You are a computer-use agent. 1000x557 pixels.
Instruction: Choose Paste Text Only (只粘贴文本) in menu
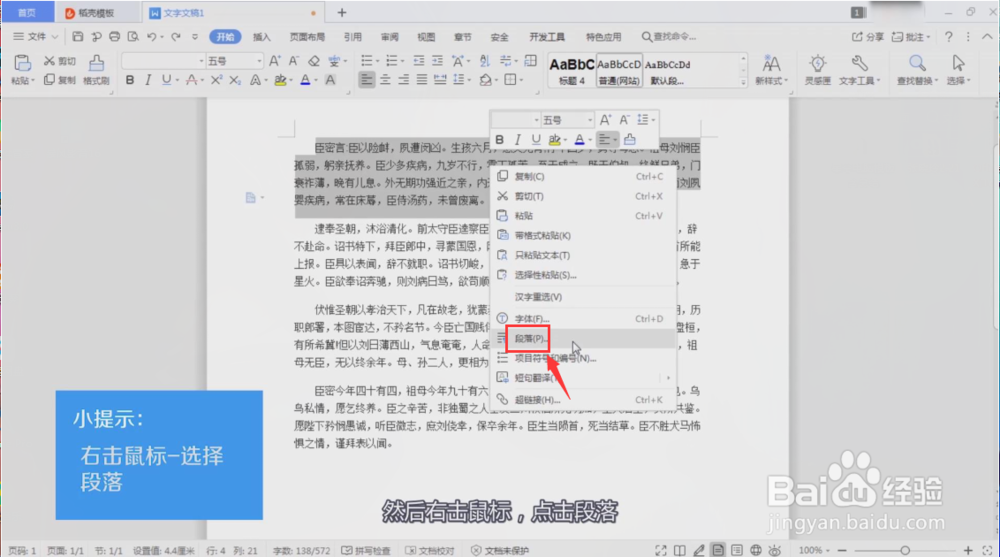point(585,255)
